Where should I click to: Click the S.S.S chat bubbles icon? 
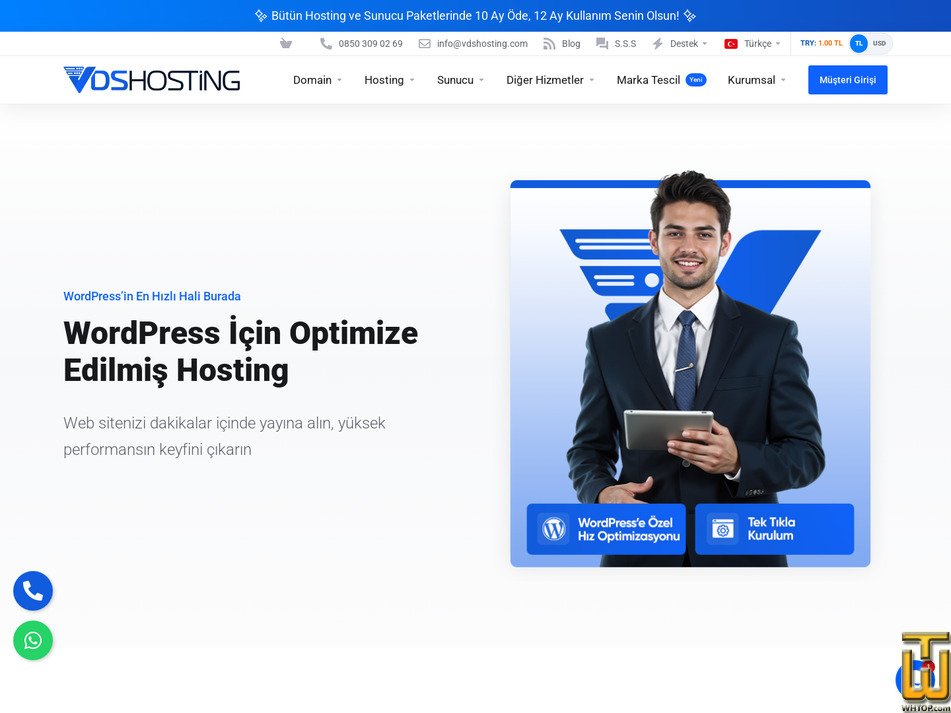602,44
